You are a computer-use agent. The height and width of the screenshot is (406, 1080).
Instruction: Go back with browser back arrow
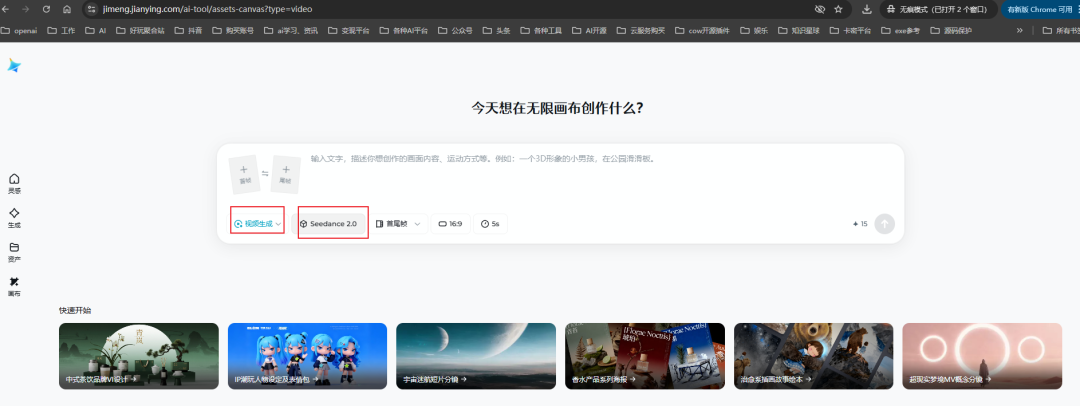pos(7,9)
